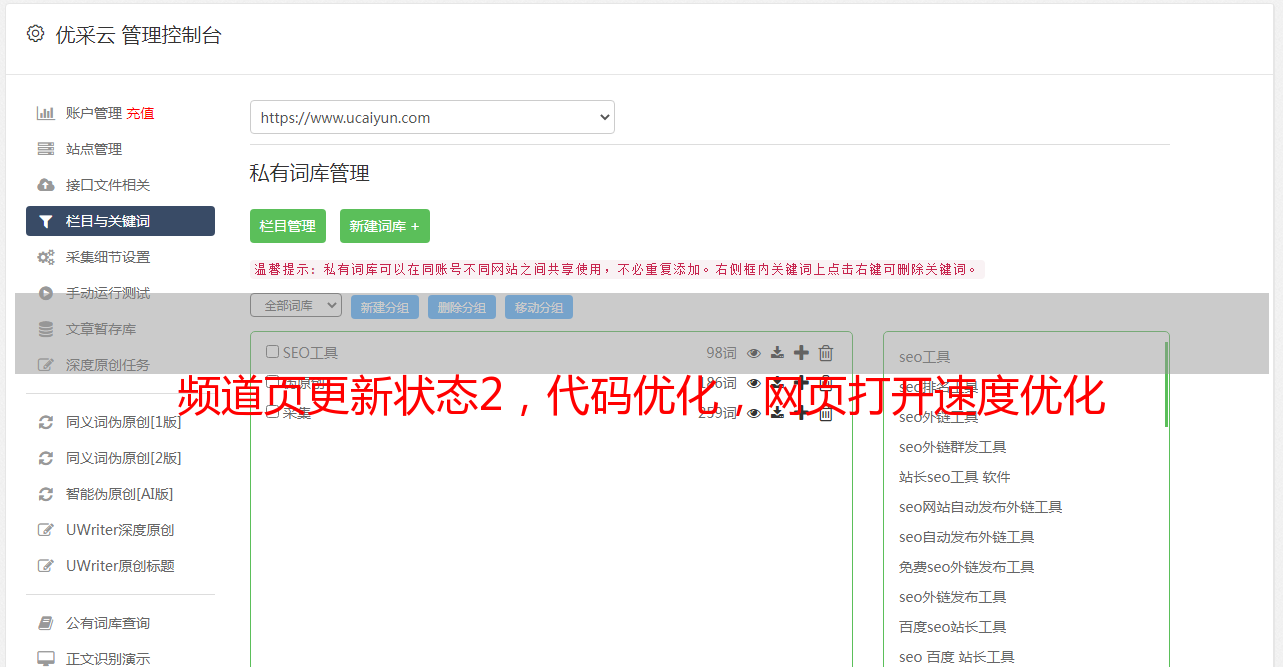Click the red 充值 link
Viewport: 1283px width, 667px height.
tap(140, 113)
